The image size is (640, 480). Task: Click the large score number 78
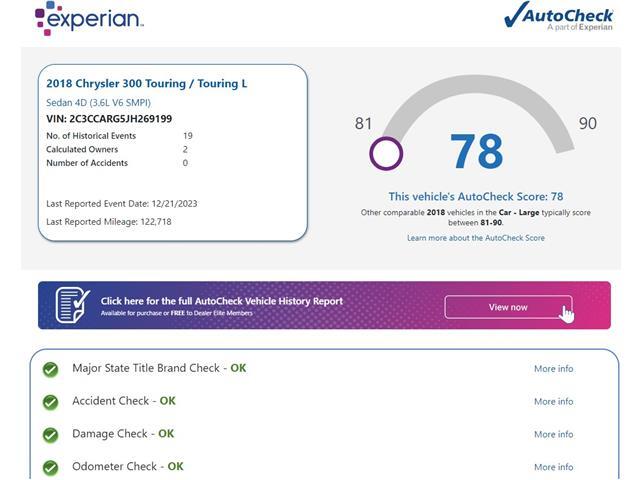[476, 151]
